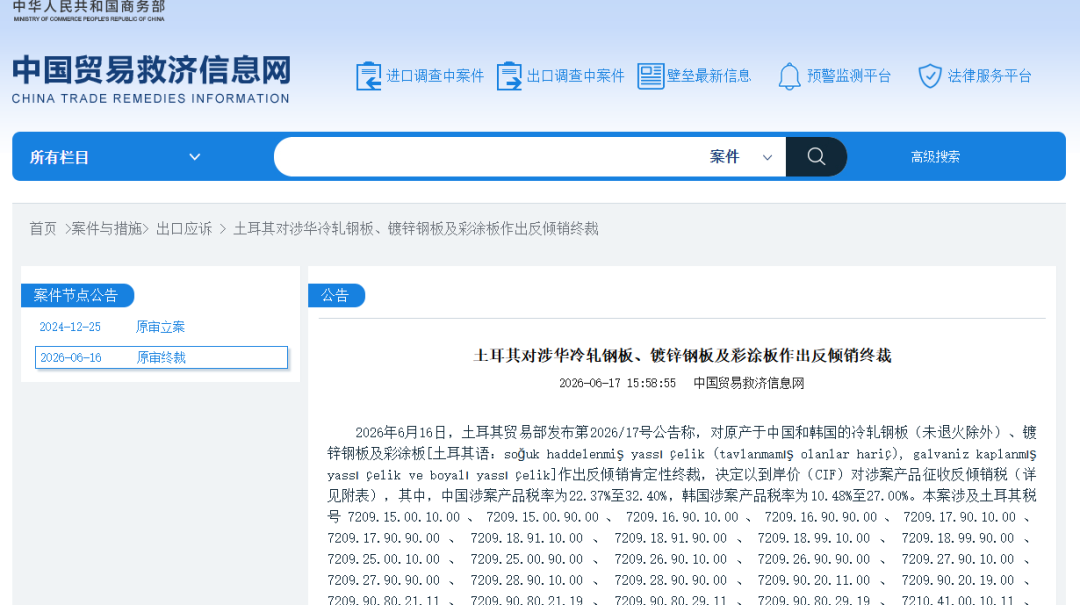Image resolution: width=1080 pixels, height=605 pixels.
Task: Click the breadcrumb article title 土耳其对涉华冷轧钢板
Action: click(415, 229)
